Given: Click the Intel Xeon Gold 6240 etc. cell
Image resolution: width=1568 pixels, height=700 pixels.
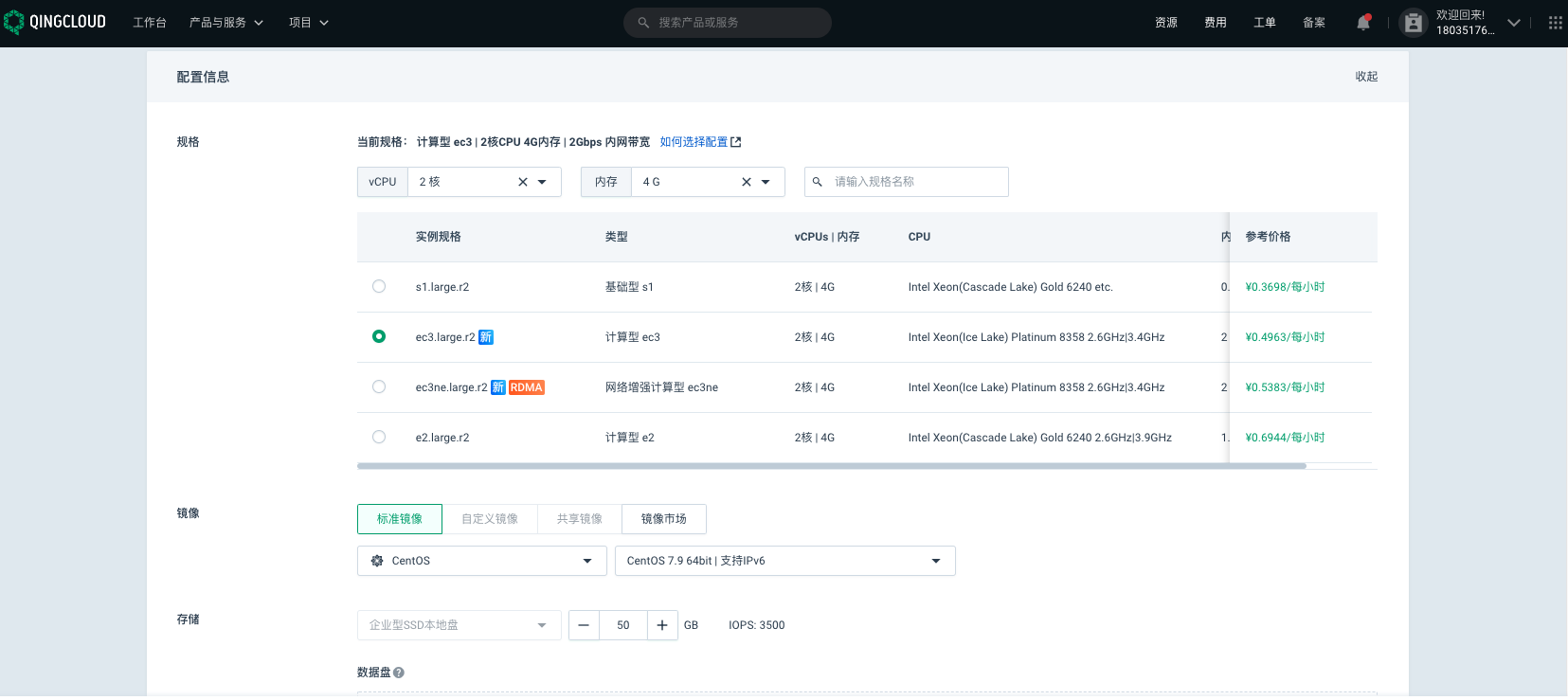Looking at the screenshot, I should [1010, 287].
